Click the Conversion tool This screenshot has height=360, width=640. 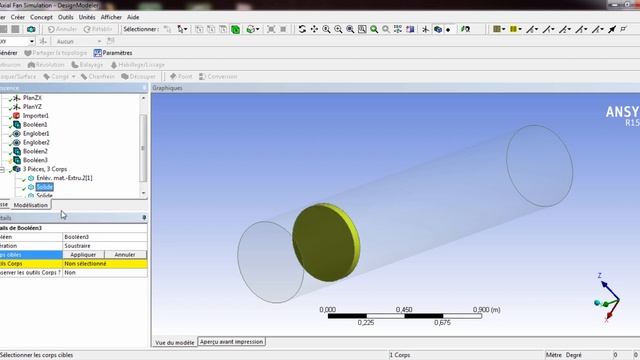218,76
